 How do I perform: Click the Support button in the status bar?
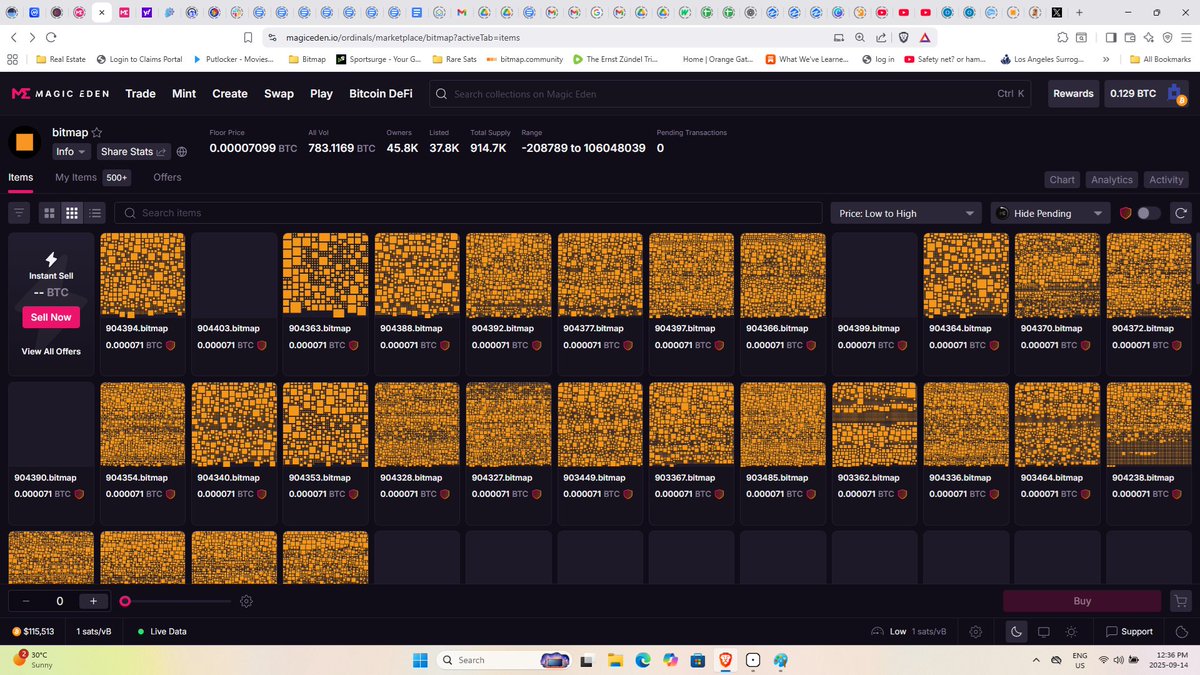[x=1129, y=632]
